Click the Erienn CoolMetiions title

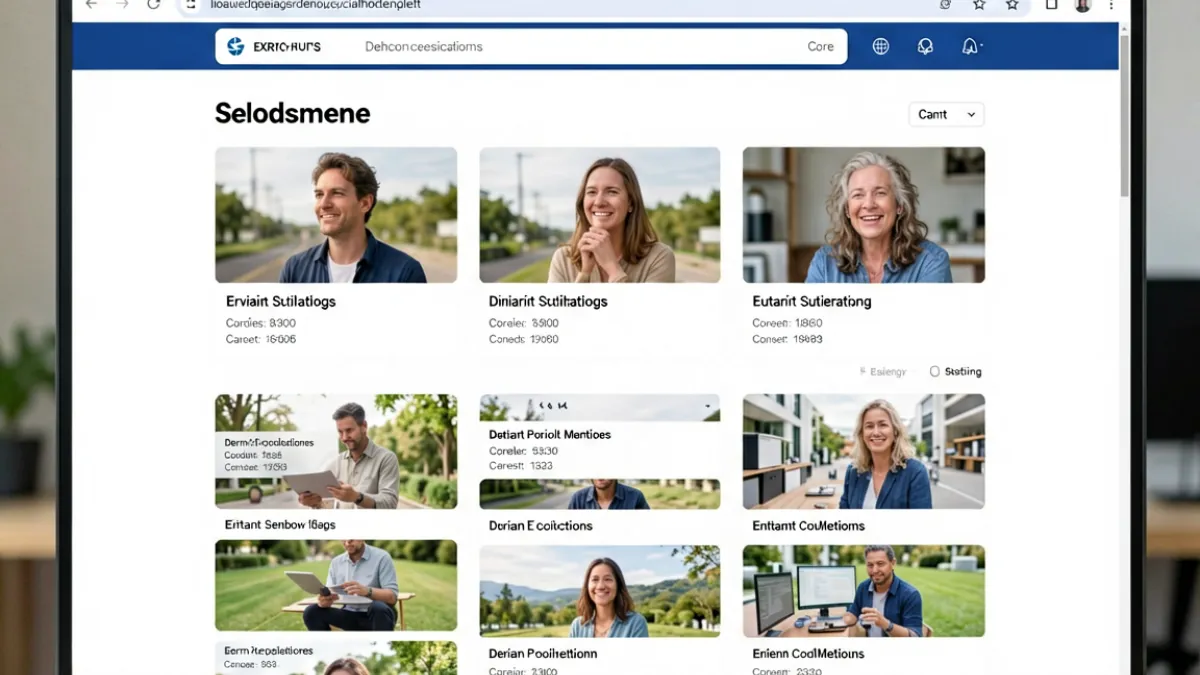pyautogui.click(x=808, y=654)
